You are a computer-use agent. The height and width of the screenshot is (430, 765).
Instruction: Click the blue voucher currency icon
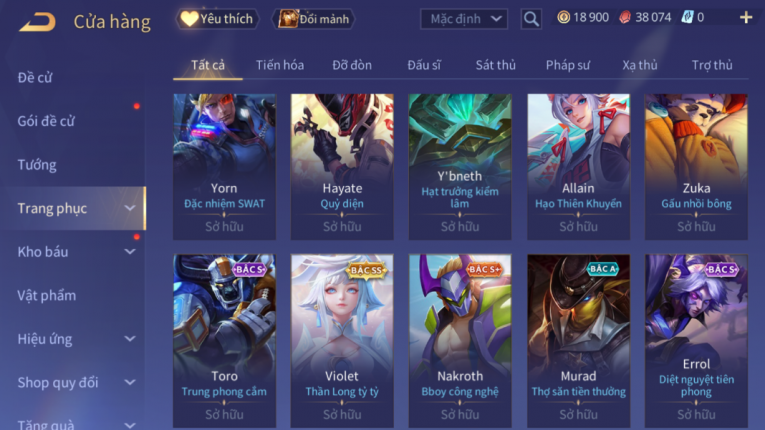click(687, 18)
